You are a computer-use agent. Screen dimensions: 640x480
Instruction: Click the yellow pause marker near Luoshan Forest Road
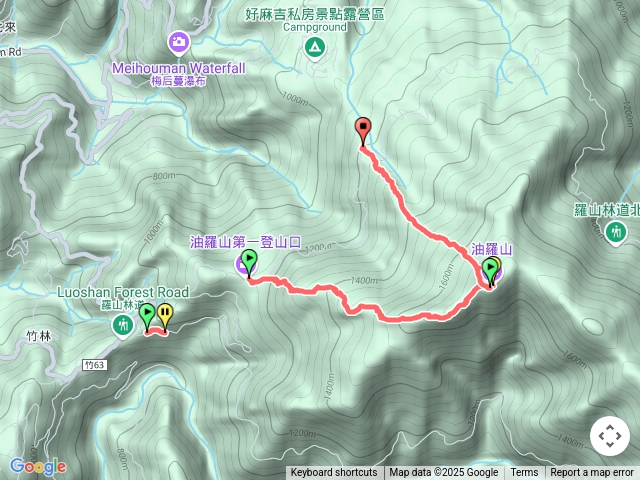(x=164, y=316)
